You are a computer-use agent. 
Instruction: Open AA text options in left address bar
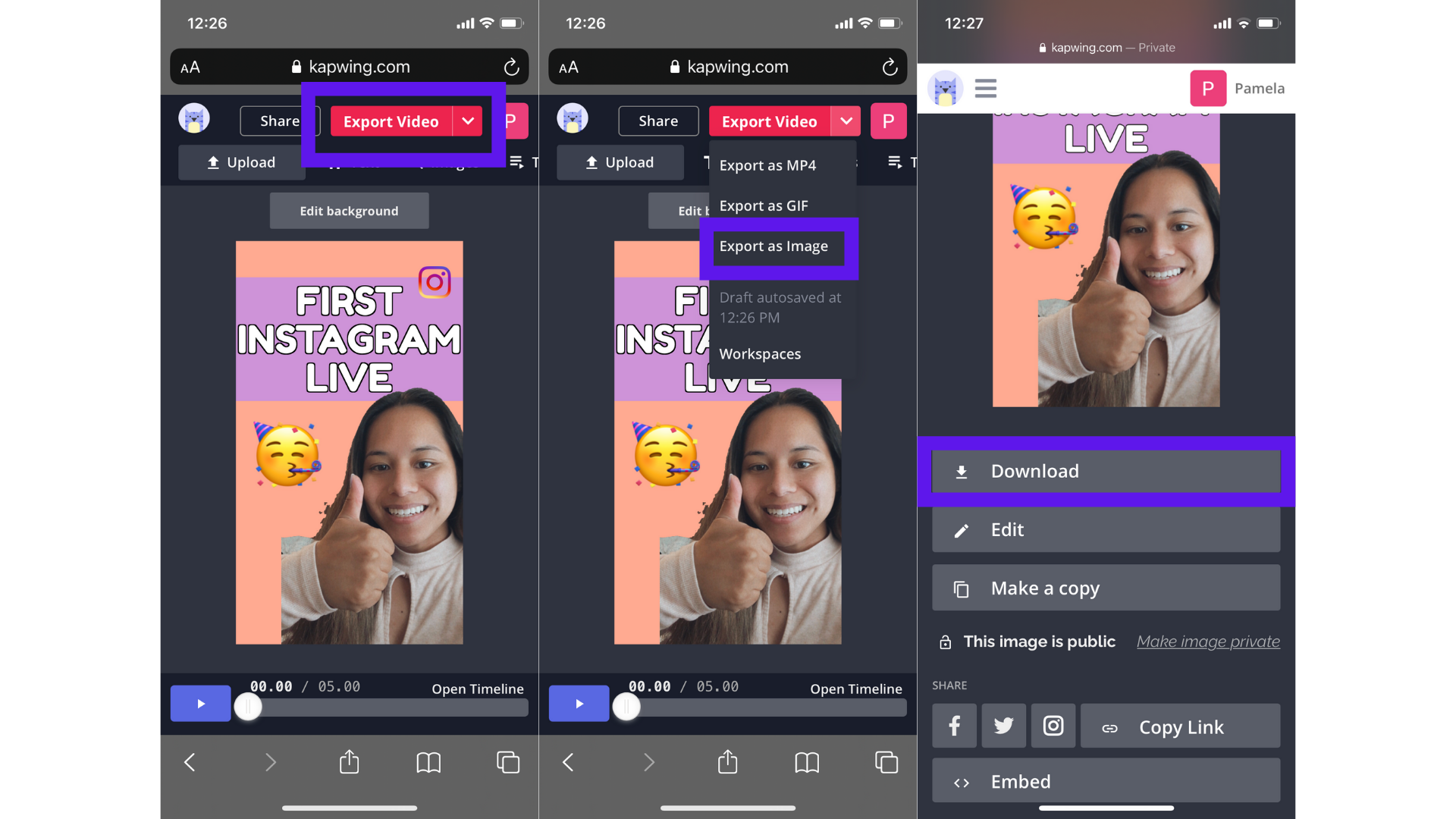pyautogui.click(x=190, y=67)
